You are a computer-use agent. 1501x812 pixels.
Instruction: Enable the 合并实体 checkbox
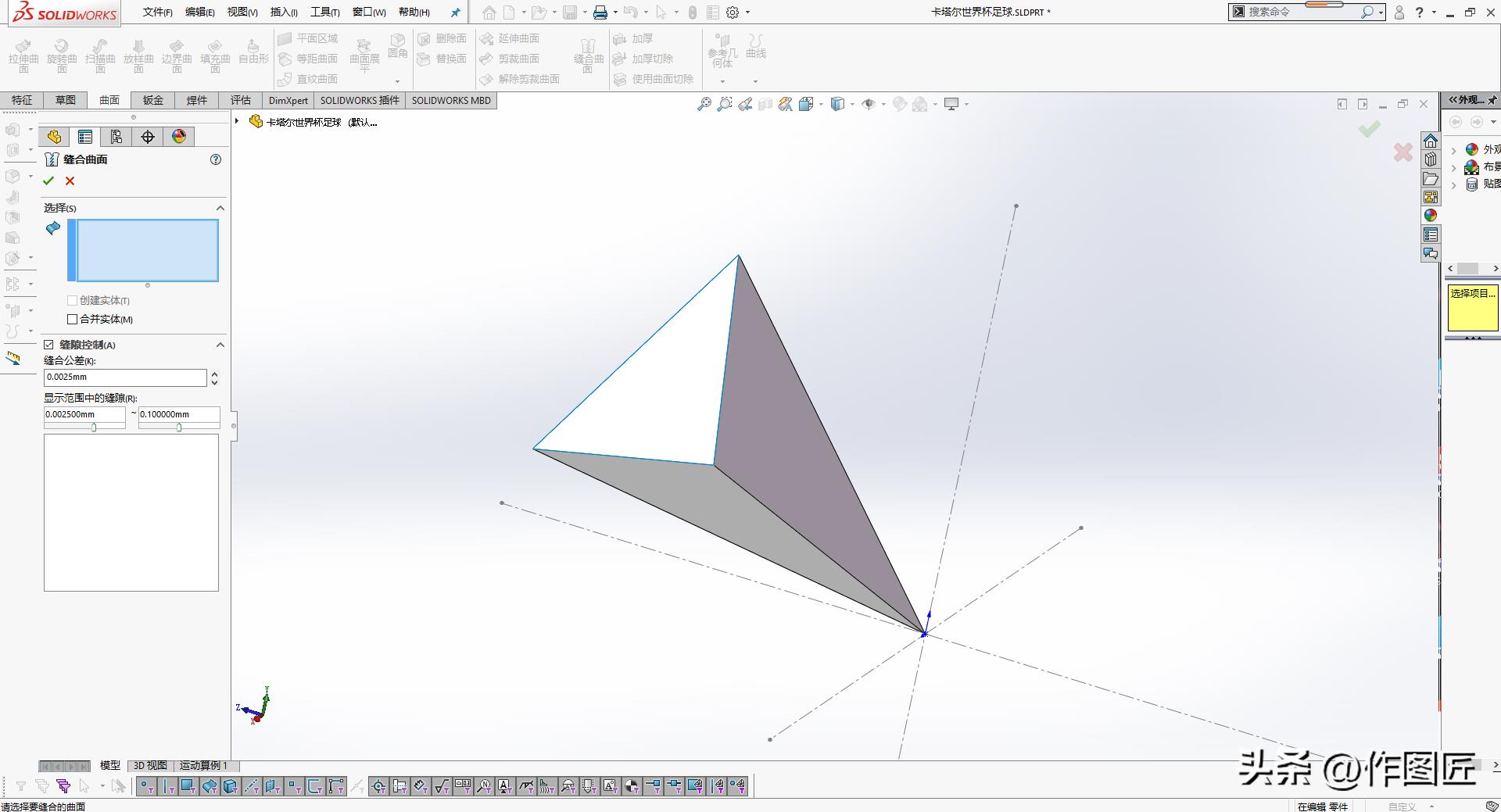73,319
